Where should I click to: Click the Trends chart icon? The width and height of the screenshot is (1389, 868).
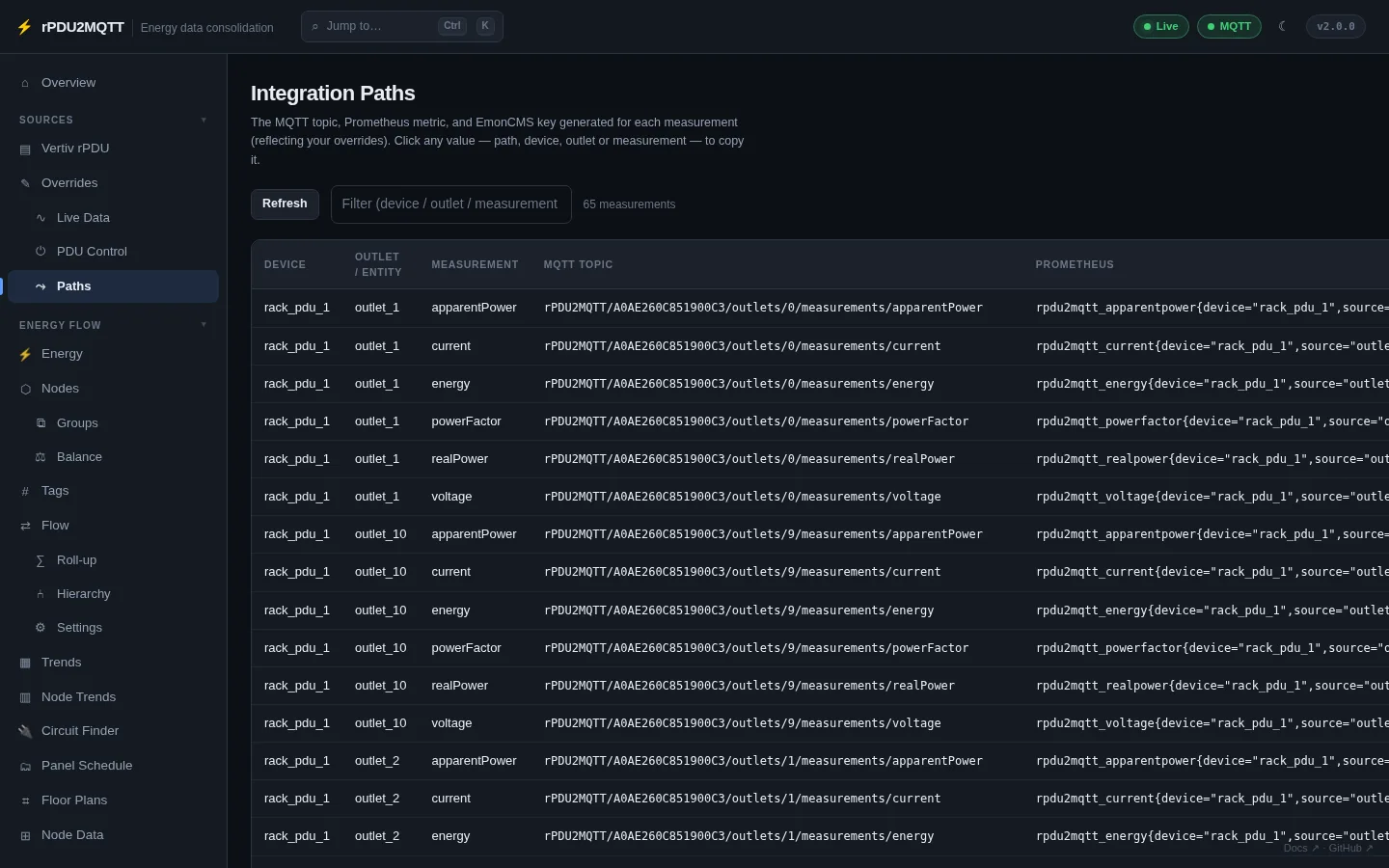click(25, 663)
